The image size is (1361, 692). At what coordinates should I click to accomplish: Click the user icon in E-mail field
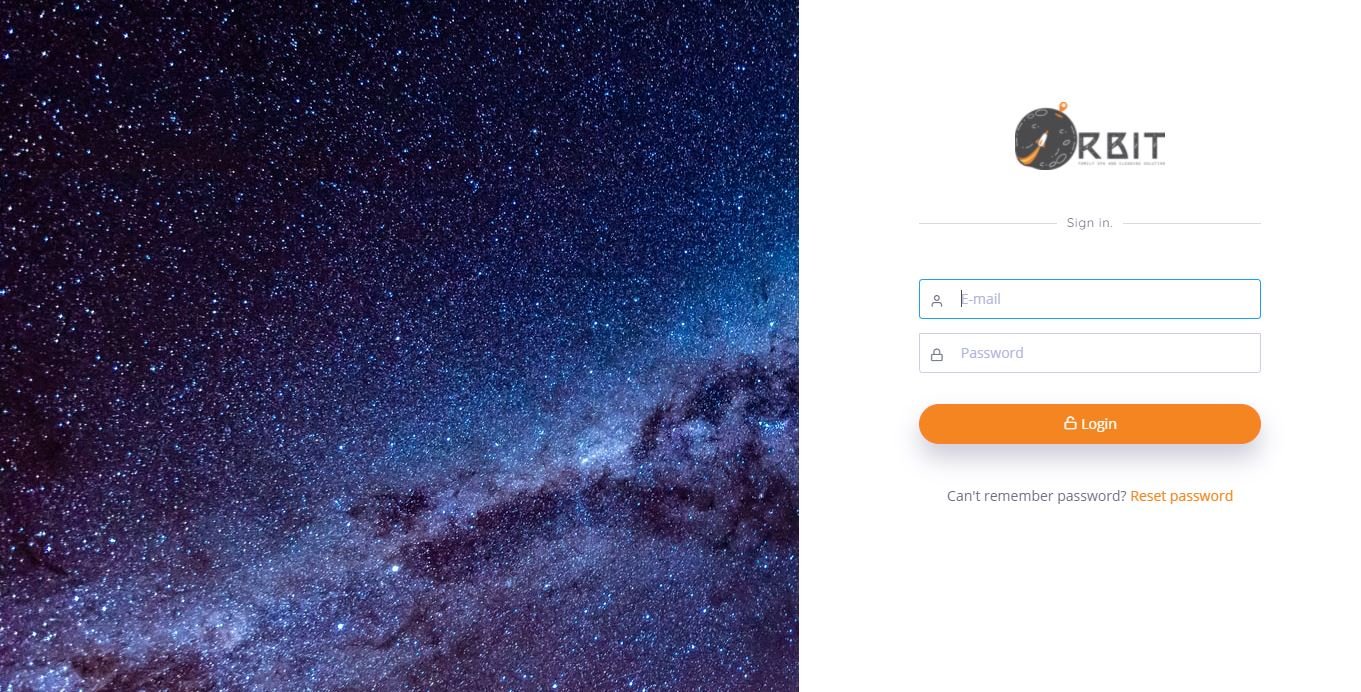pyautogui.click(x=937, y=300)
